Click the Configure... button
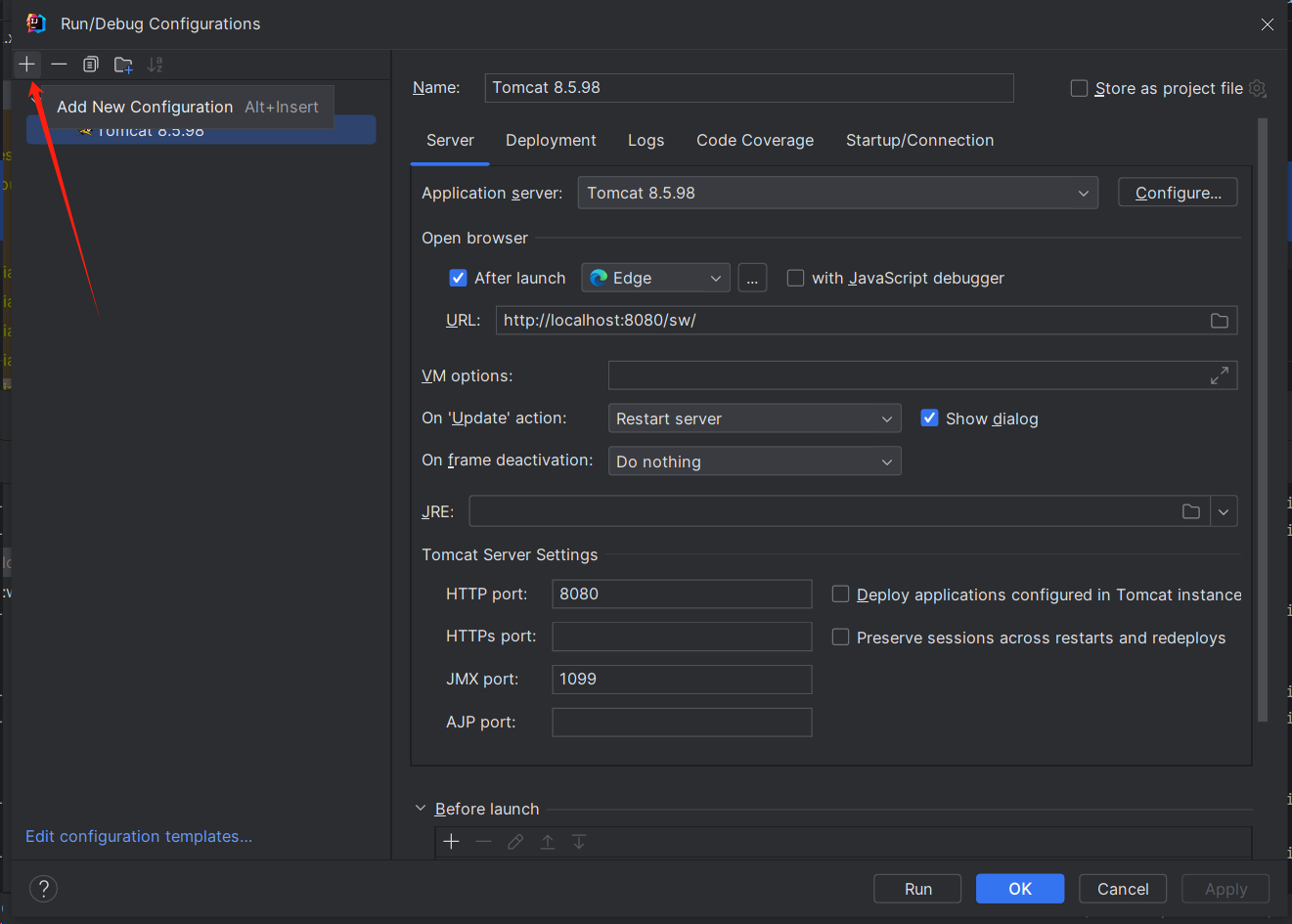 (1178, 193)
